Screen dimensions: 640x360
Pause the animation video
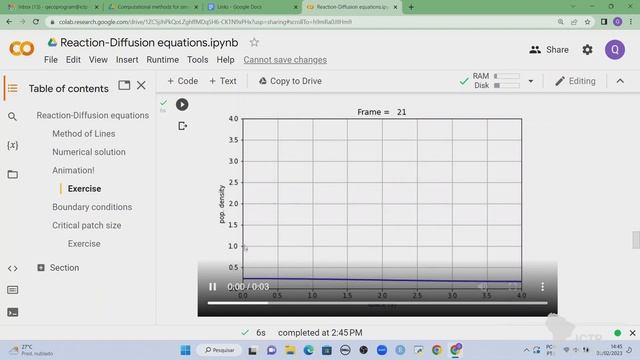[213, 287]
